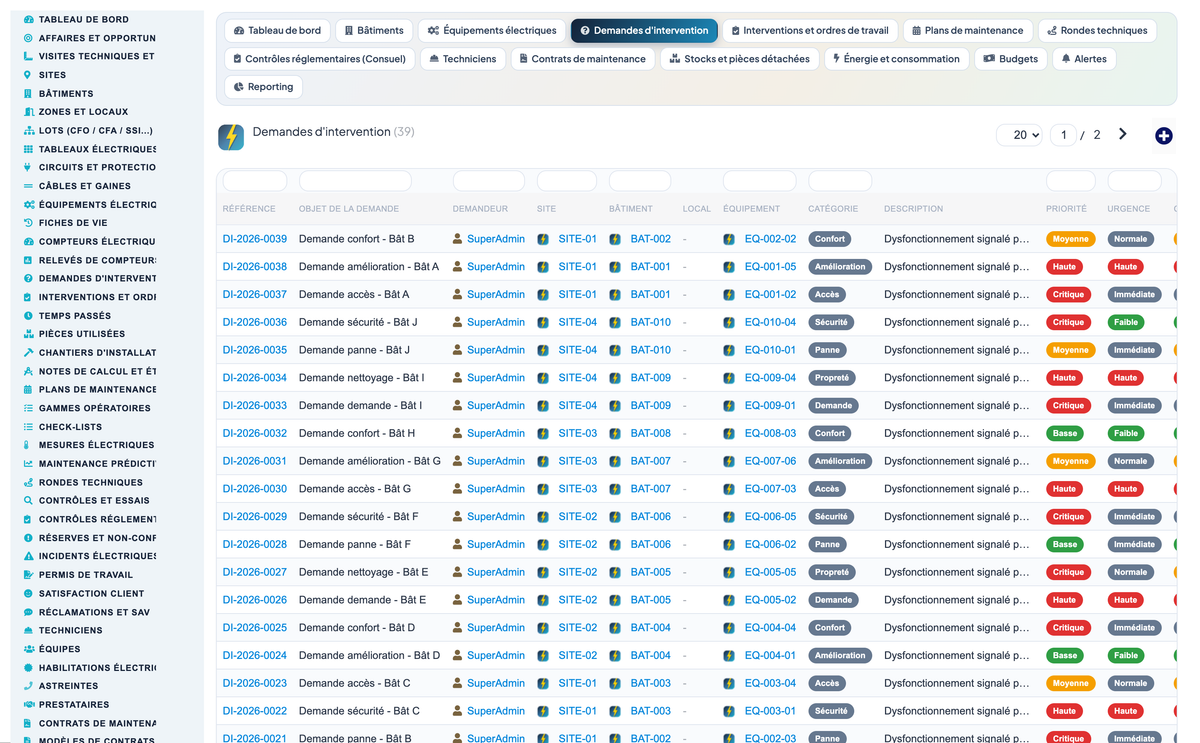Image resolution: width=1200 pixels, height=743 pixels.
Task: Open Tableau de bord in the sidebar
Action: [83, 19]
